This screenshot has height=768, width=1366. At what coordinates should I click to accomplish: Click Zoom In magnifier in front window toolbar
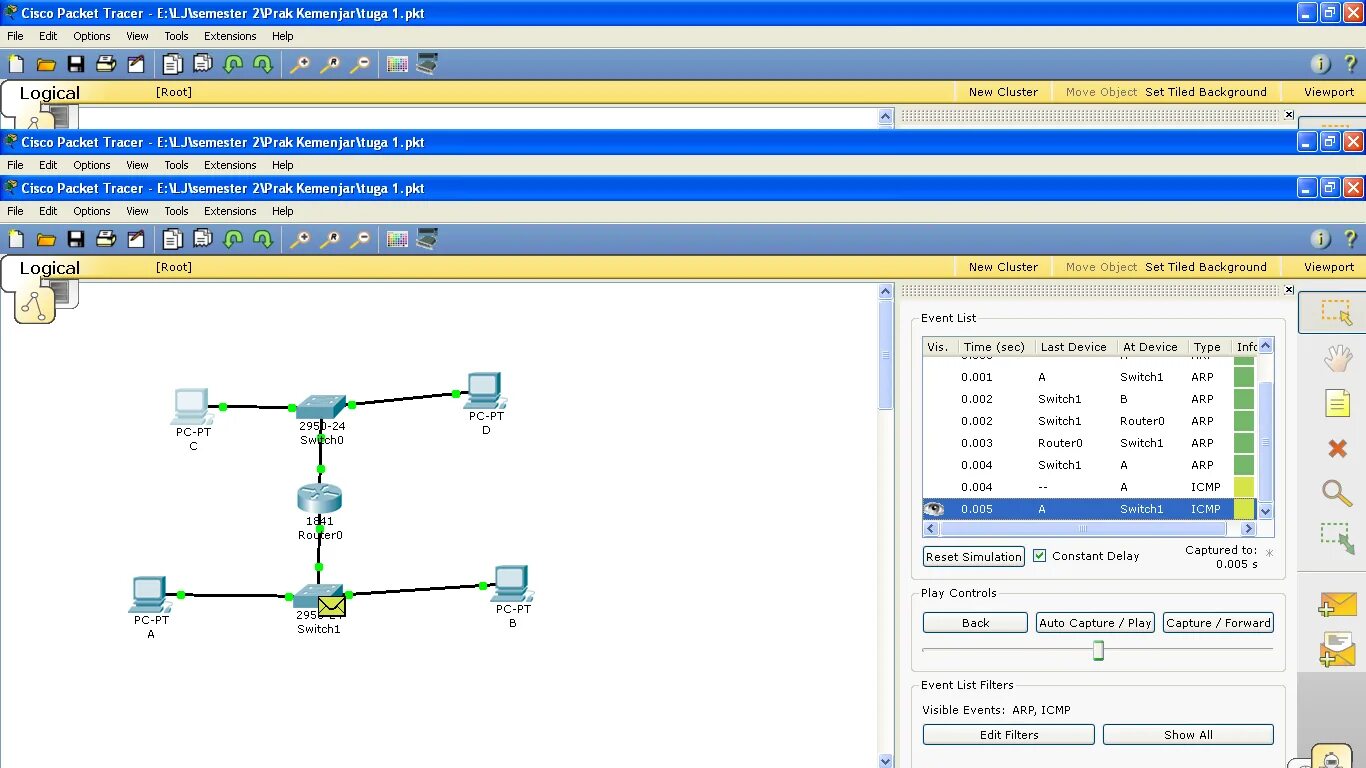[x=300, y=239]
